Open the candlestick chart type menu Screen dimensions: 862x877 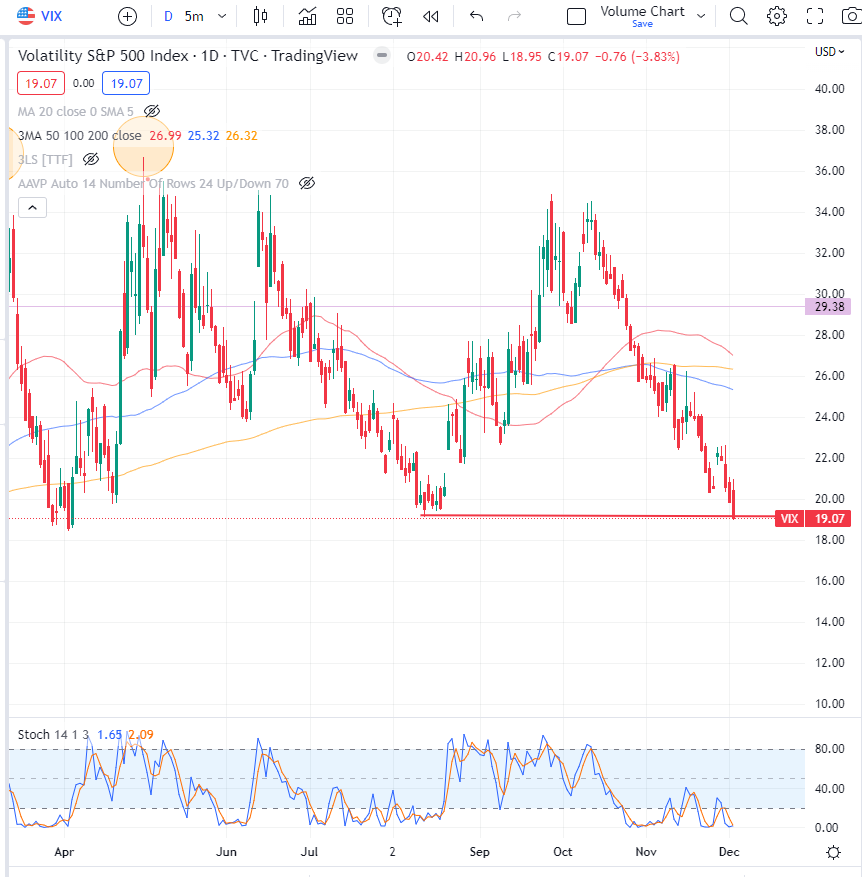click(x=260, y=16)
